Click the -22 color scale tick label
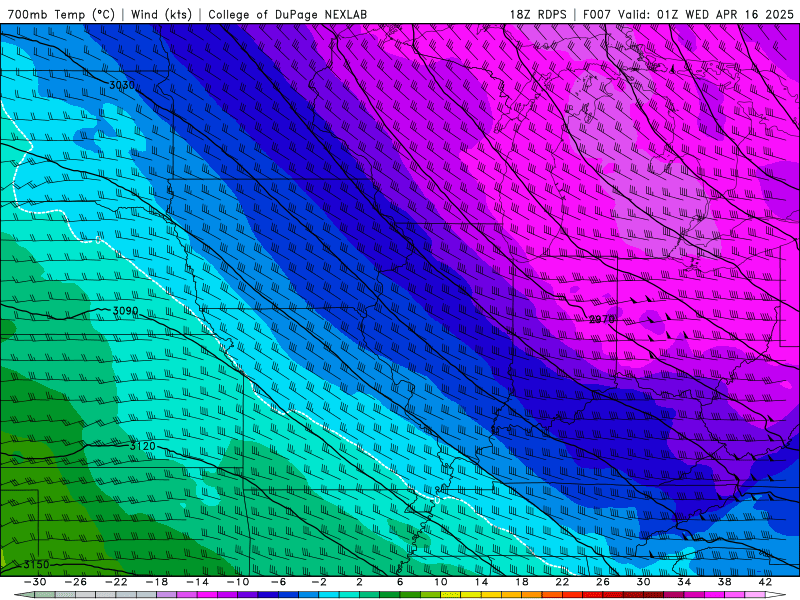Viewport: 800px width, 600px height. [116, 582]
